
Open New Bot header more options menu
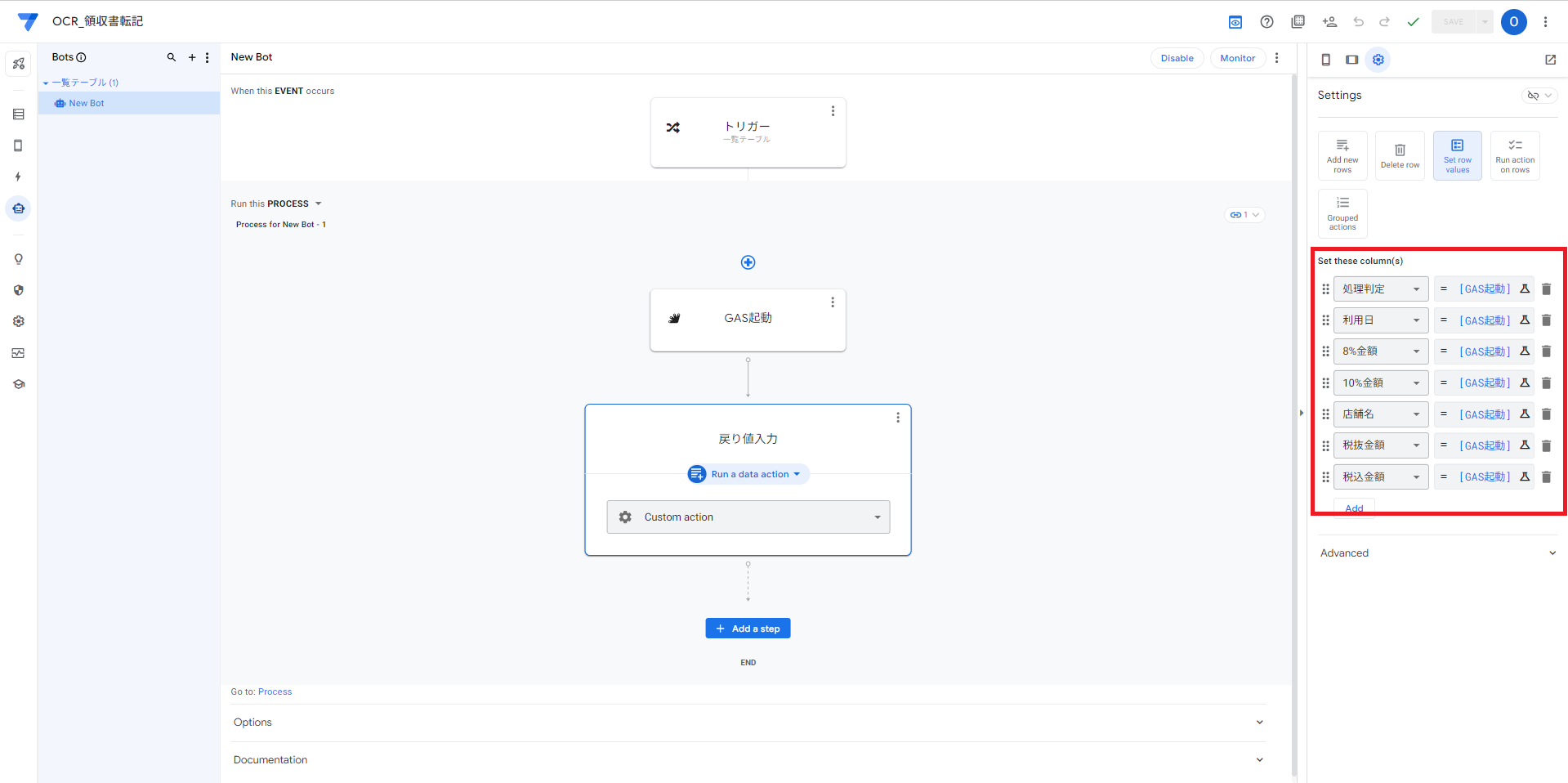(x=1277, y=58)
